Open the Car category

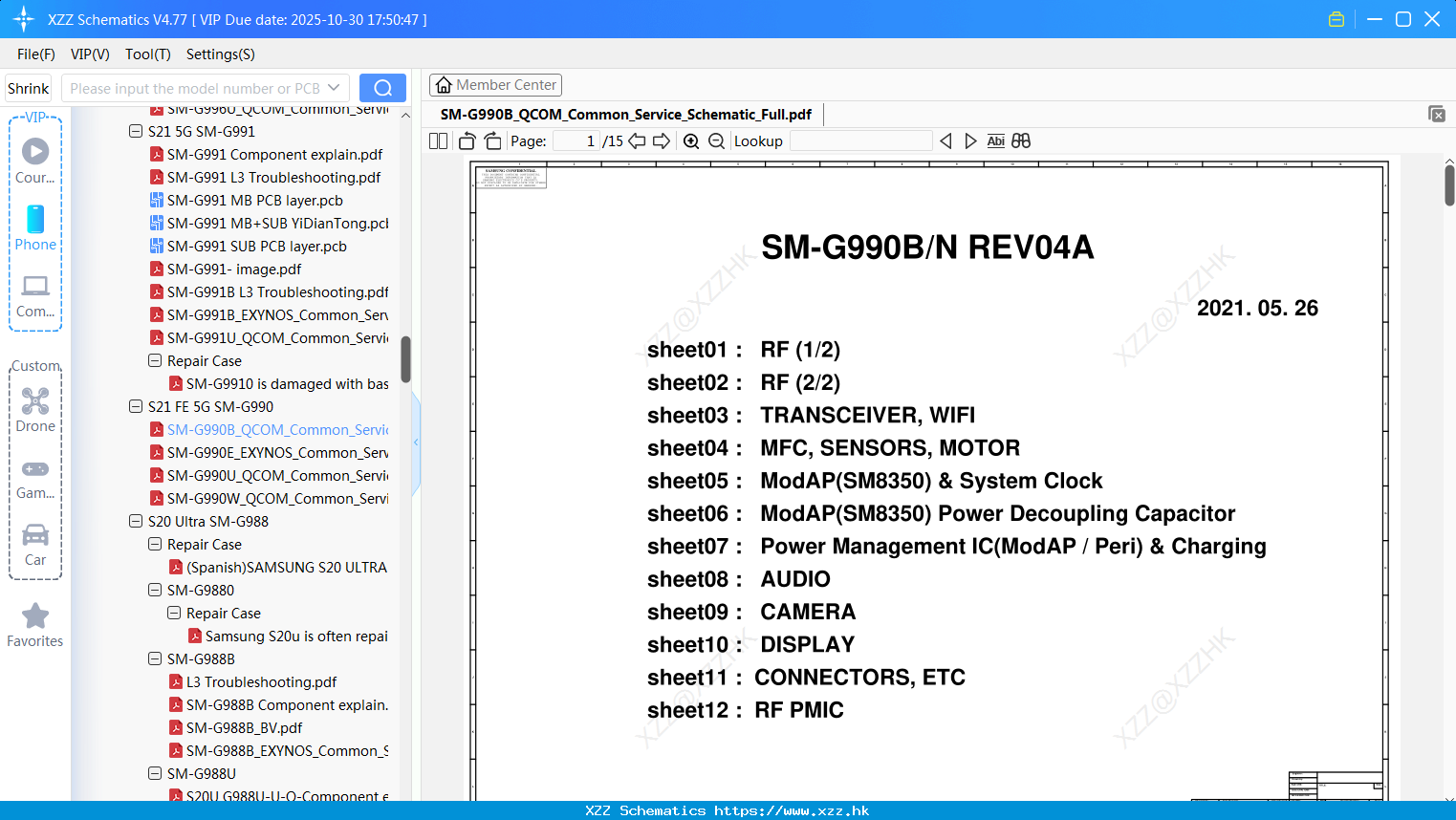click(35, 545)
